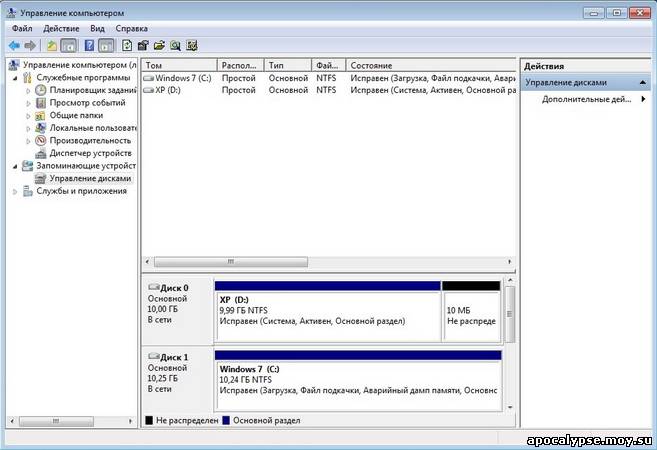The image size is (657, 450).
Task: Select the Windows 7 (C:) row in volume list
Action: (329, 78)
